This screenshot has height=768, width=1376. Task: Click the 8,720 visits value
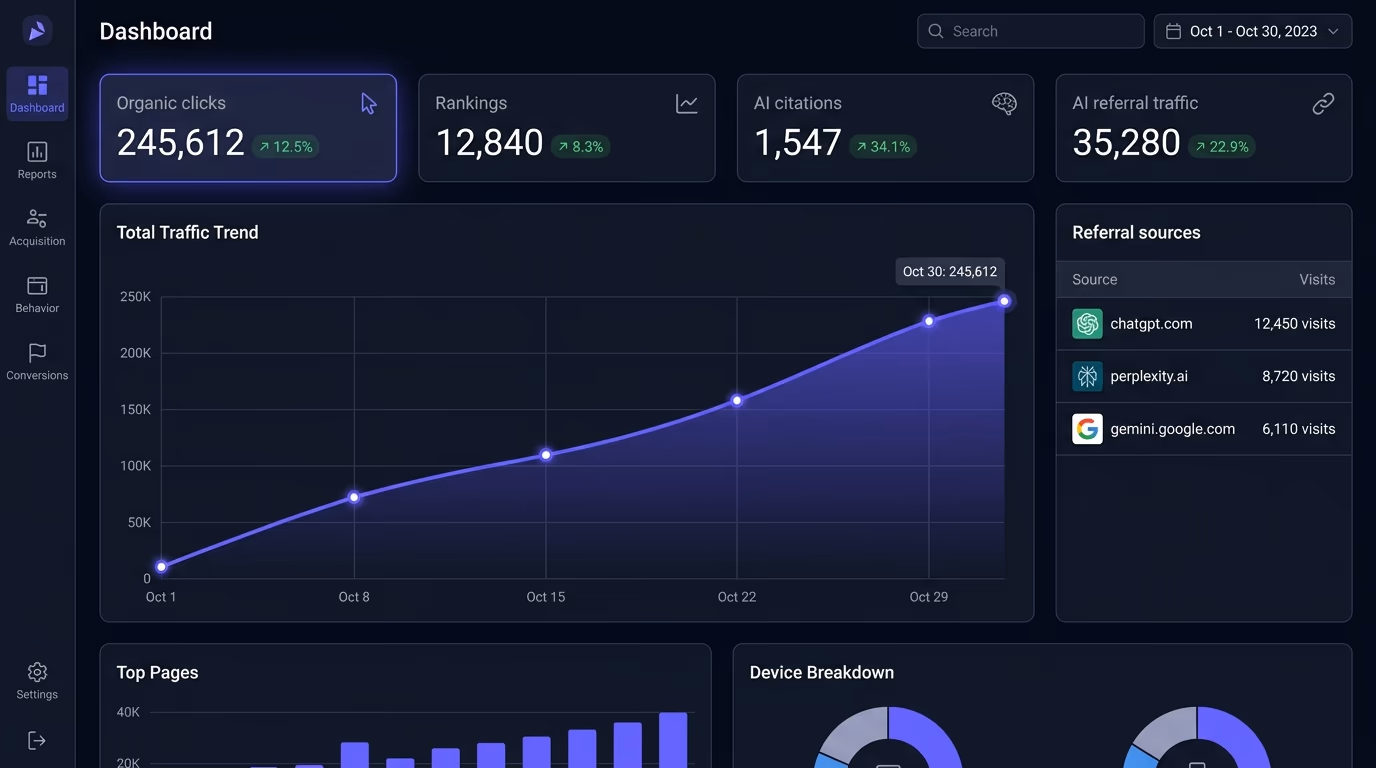click(x=1299, y=376)
